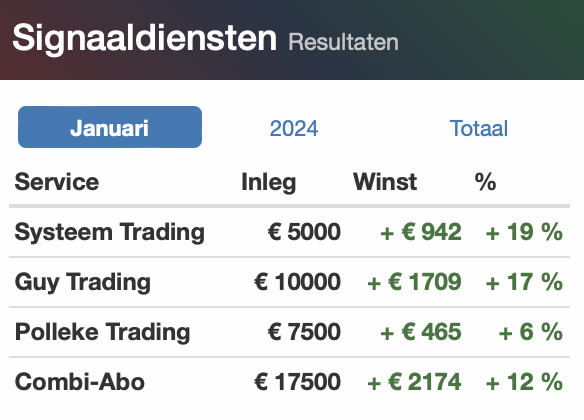Open the Systeem Trading service row
Screen dimensions: 584x420
click(x=289, y=232)
